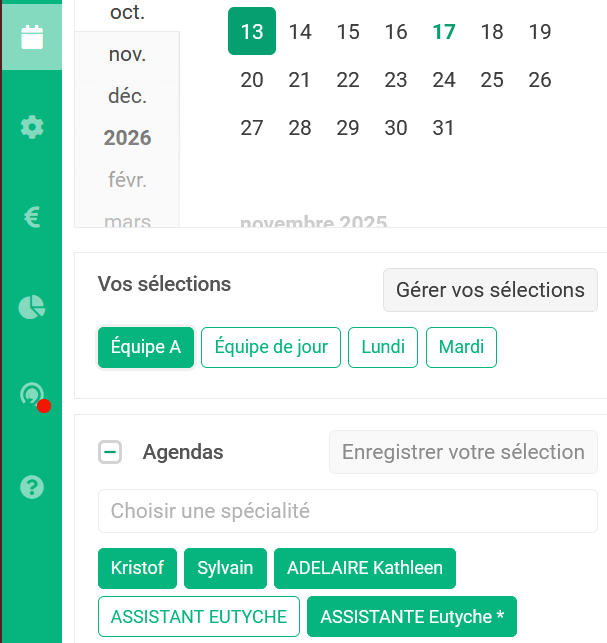The height and width of the screenshot is (643, 607).
Task: Toggle the ASSISTANT EUTYCHE agenda
Action: (x=199, y=617)
